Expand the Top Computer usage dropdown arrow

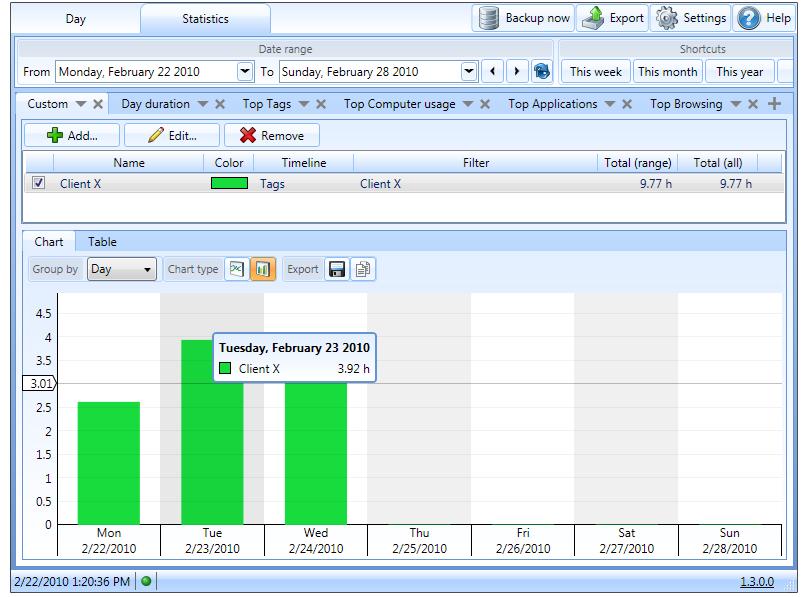pos(468,104)
